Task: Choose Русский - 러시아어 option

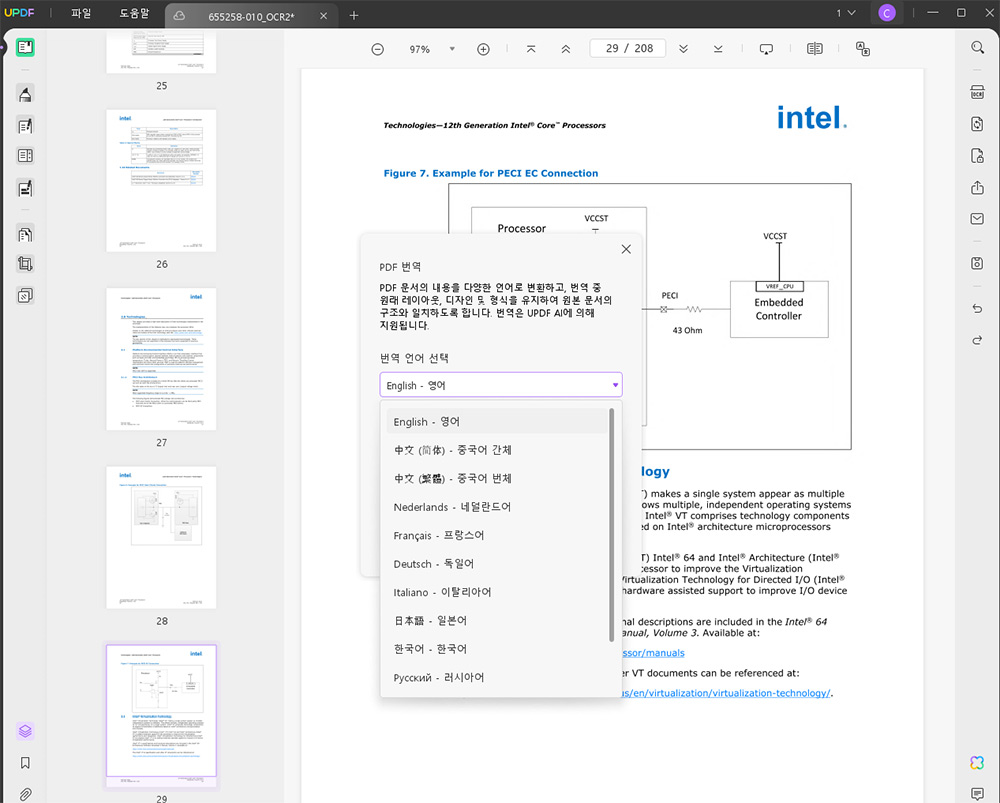Action: [497, 677]
